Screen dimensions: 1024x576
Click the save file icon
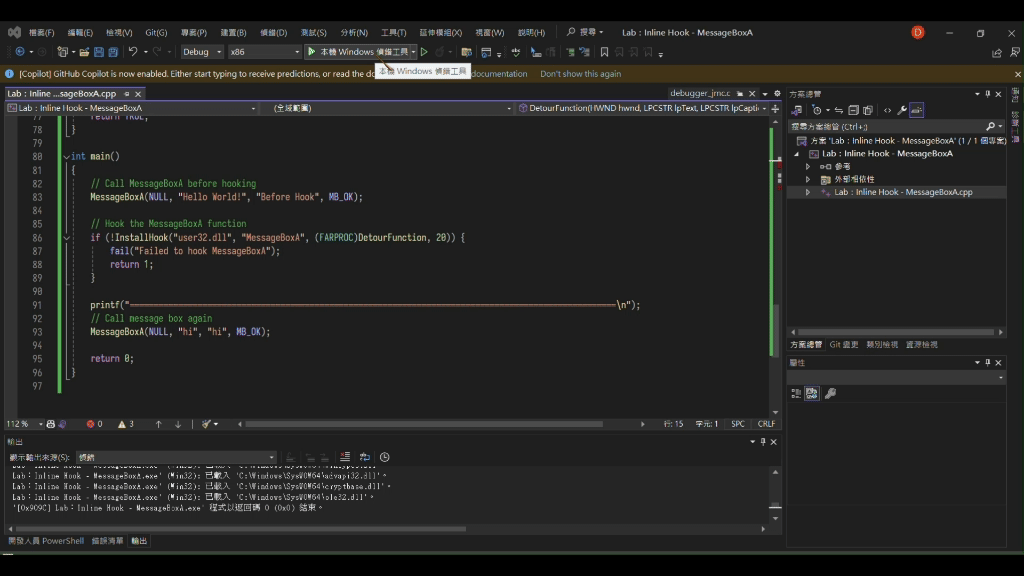click(x=99, y=52)
